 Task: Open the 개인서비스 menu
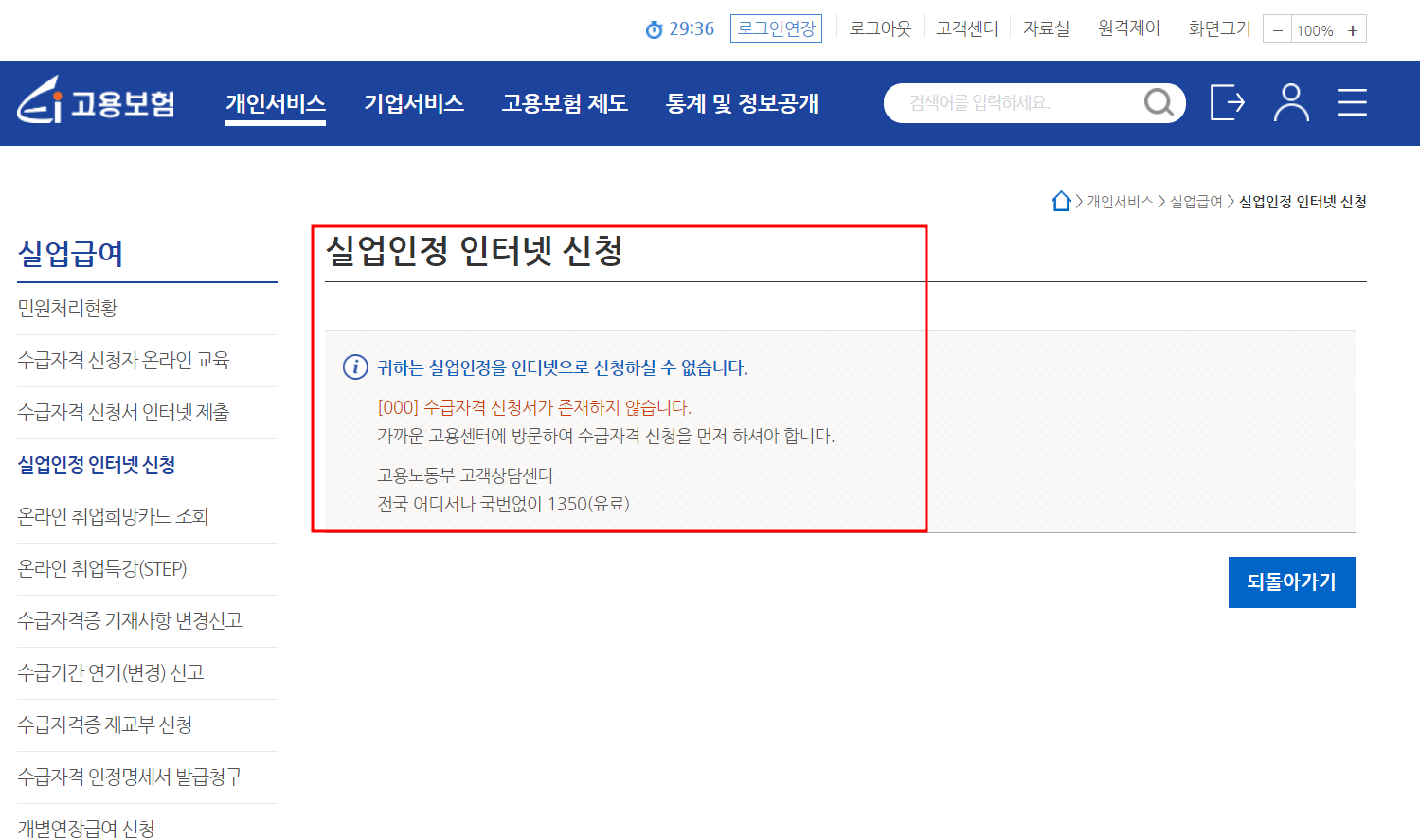[276, 102]
